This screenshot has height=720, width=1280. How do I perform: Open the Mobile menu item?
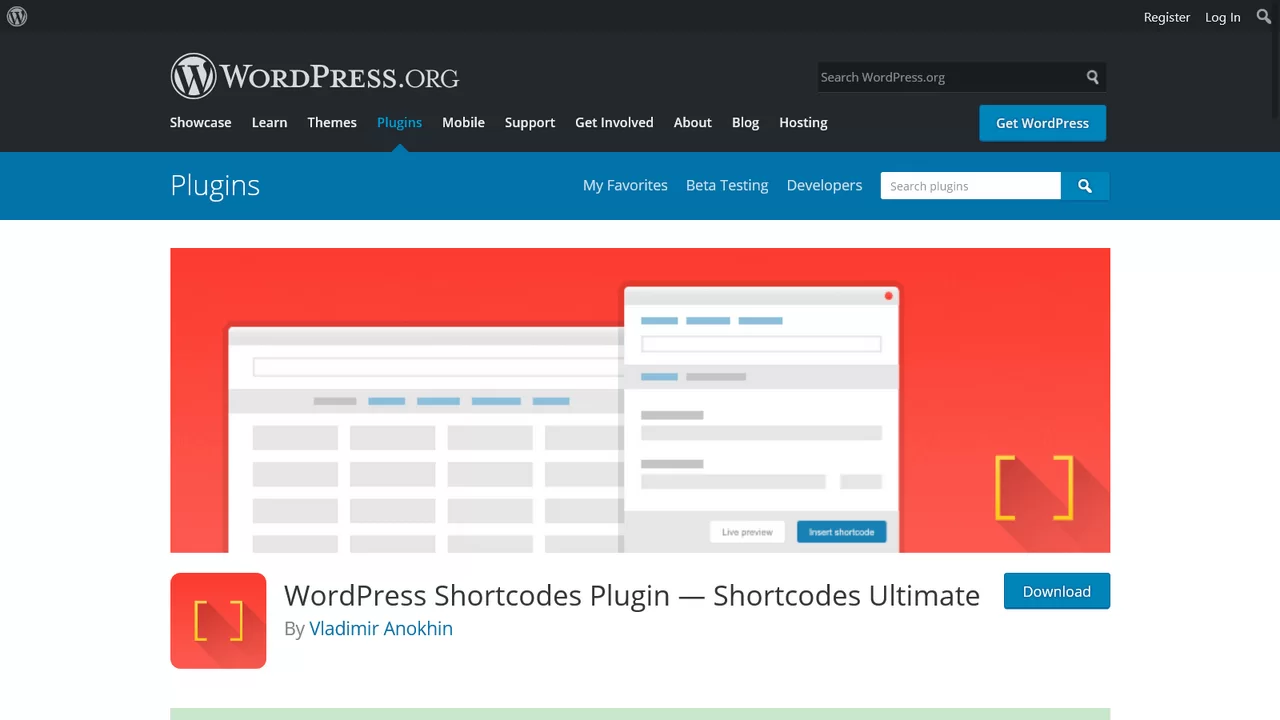point(463,122)
